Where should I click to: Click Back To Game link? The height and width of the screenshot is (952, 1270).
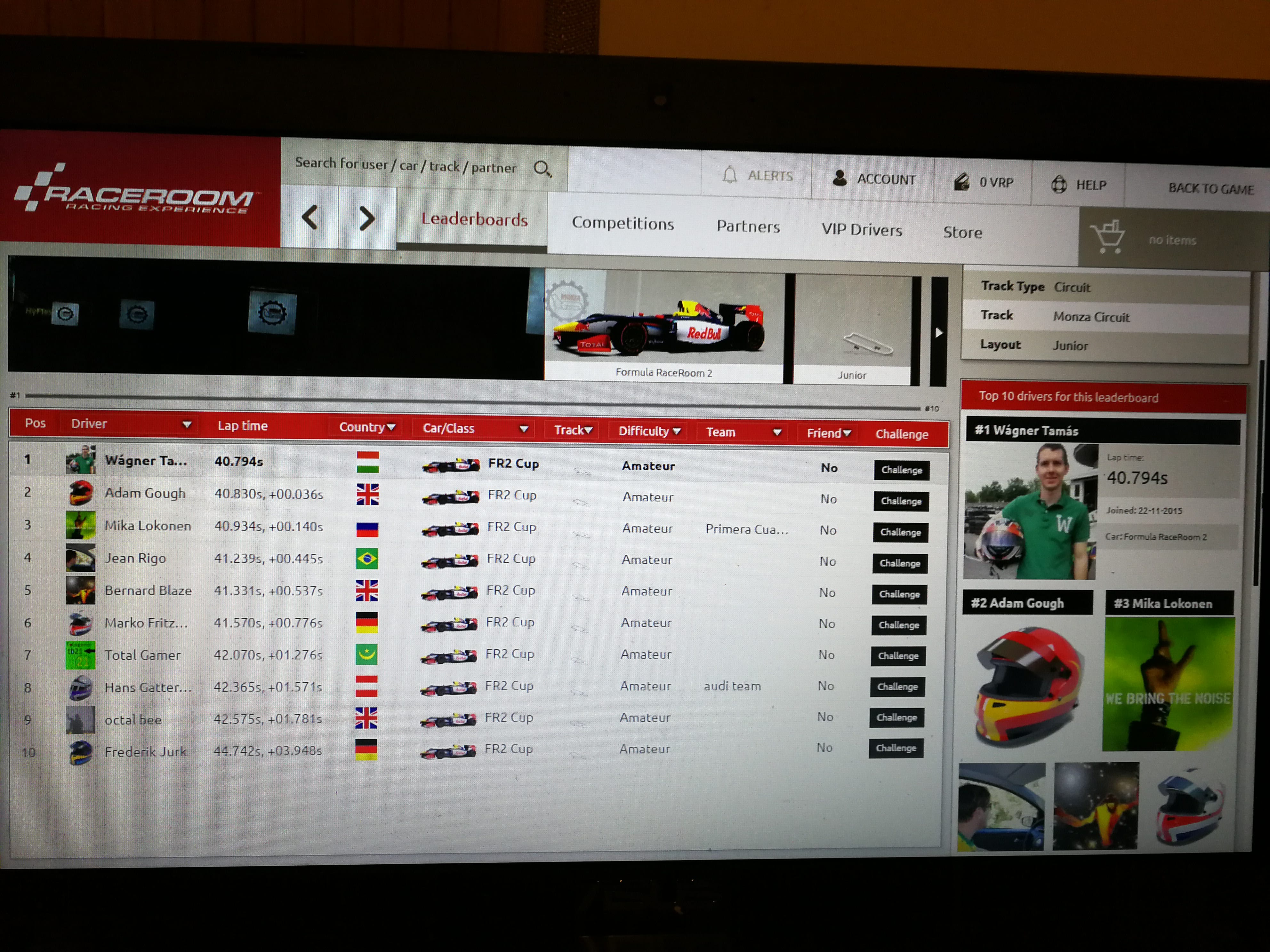pyautogui.click(x=1210, y=189)
